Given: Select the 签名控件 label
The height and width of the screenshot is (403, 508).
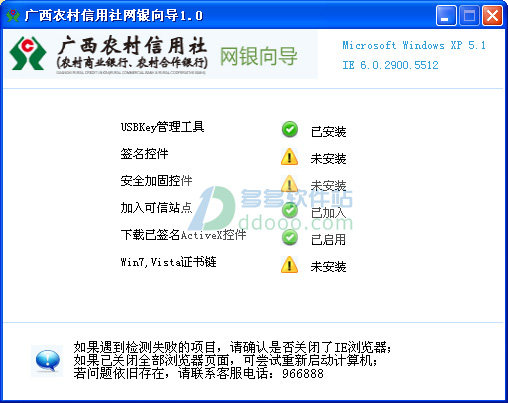Looking at the screenshot, I should (x=144, y=154).
